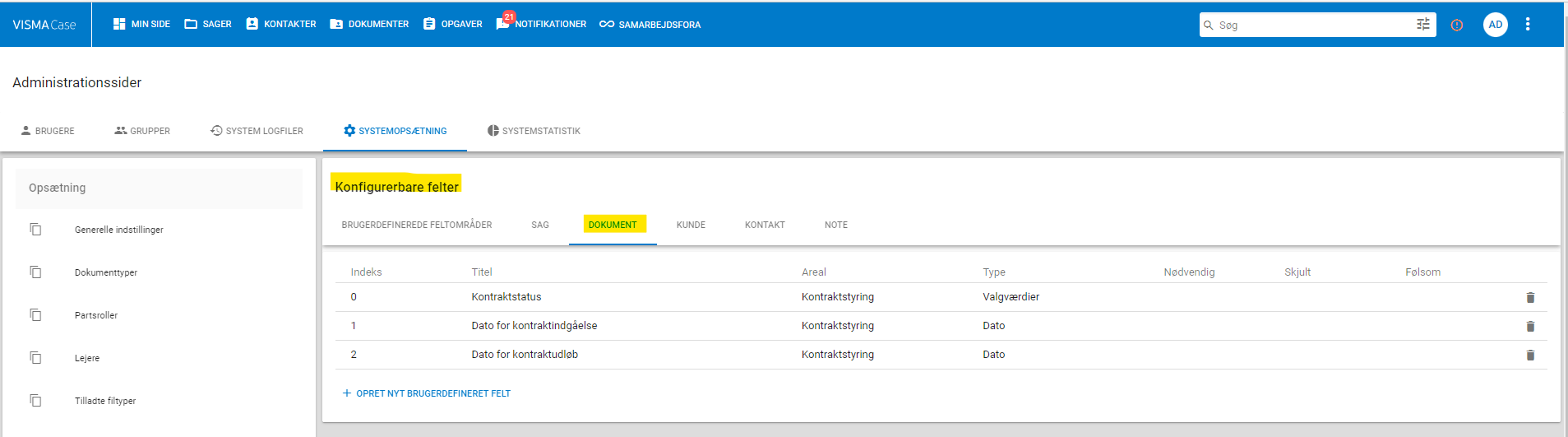Click Konfigurerbare felter heading
This screenshot has width=1568, height=437.
396,187
